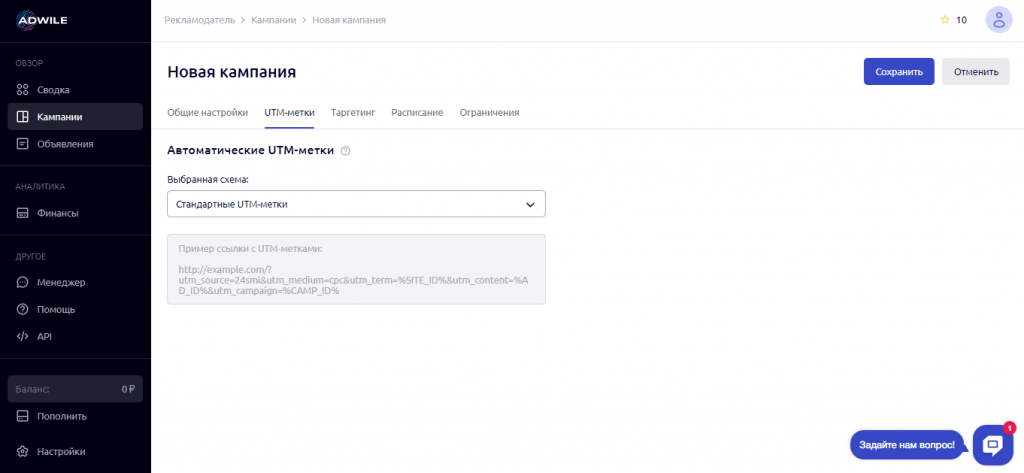Screen dimensions: 1024x473
Task: Click the help icon beside Автоматические UTM-метки
Action: pos(346,151)
